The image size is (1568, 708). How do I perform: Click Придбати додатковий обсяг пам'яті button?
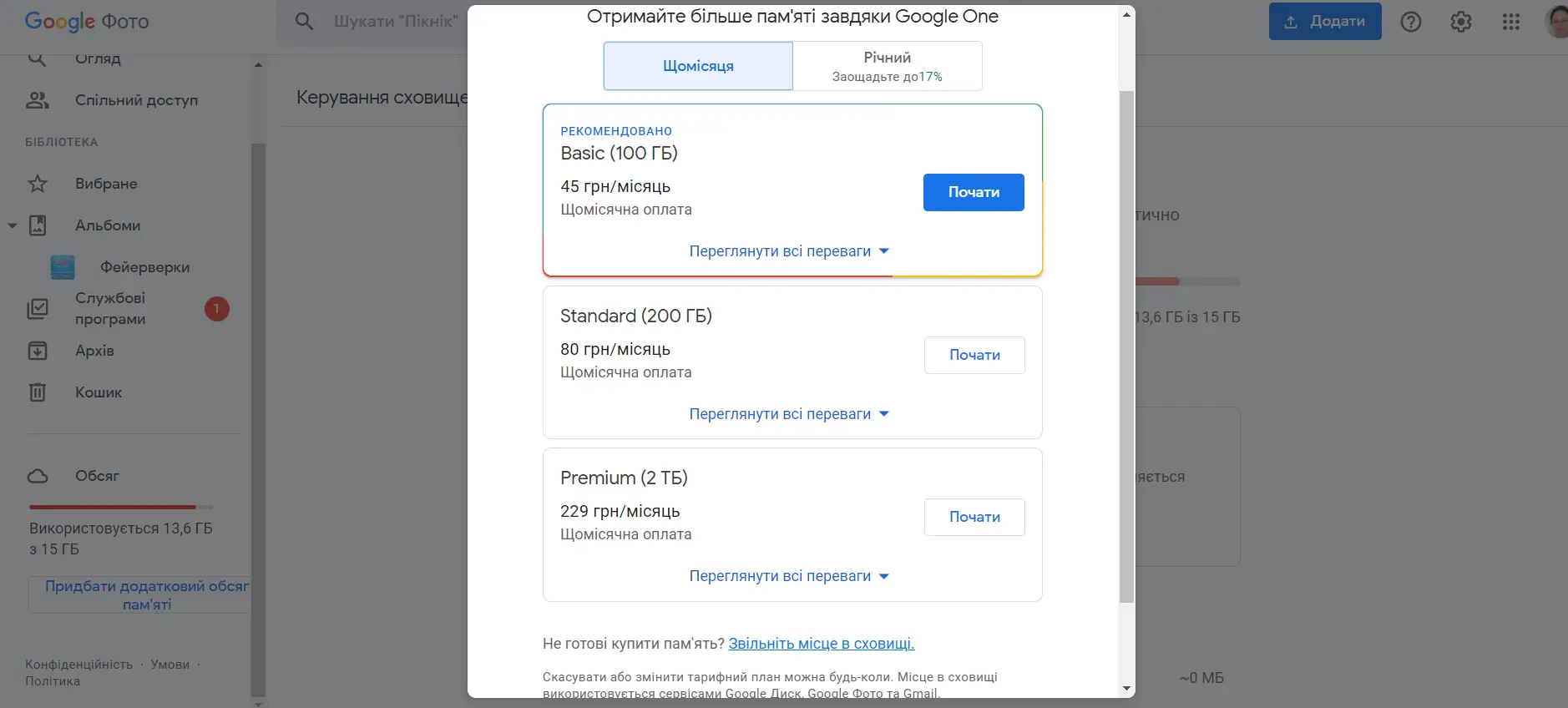(x=140, y=594)
